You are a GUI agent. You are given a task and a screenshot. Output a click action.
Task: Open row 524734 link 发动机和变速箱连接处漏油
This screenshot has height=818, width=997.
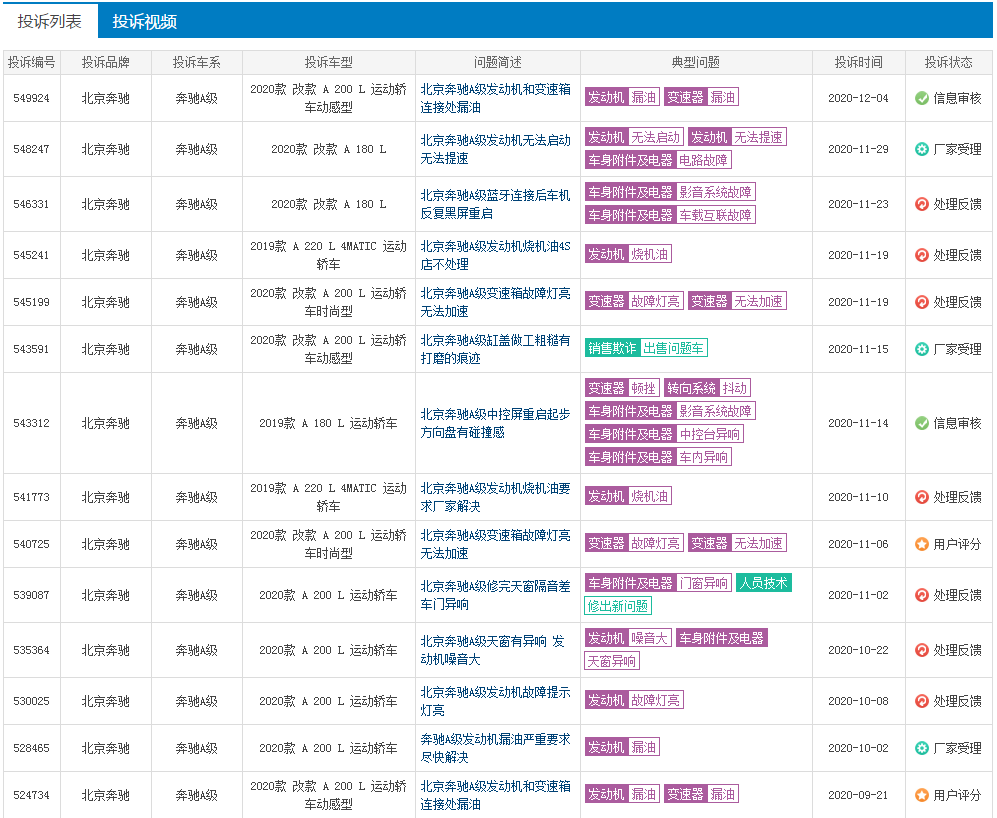[495, 795]
